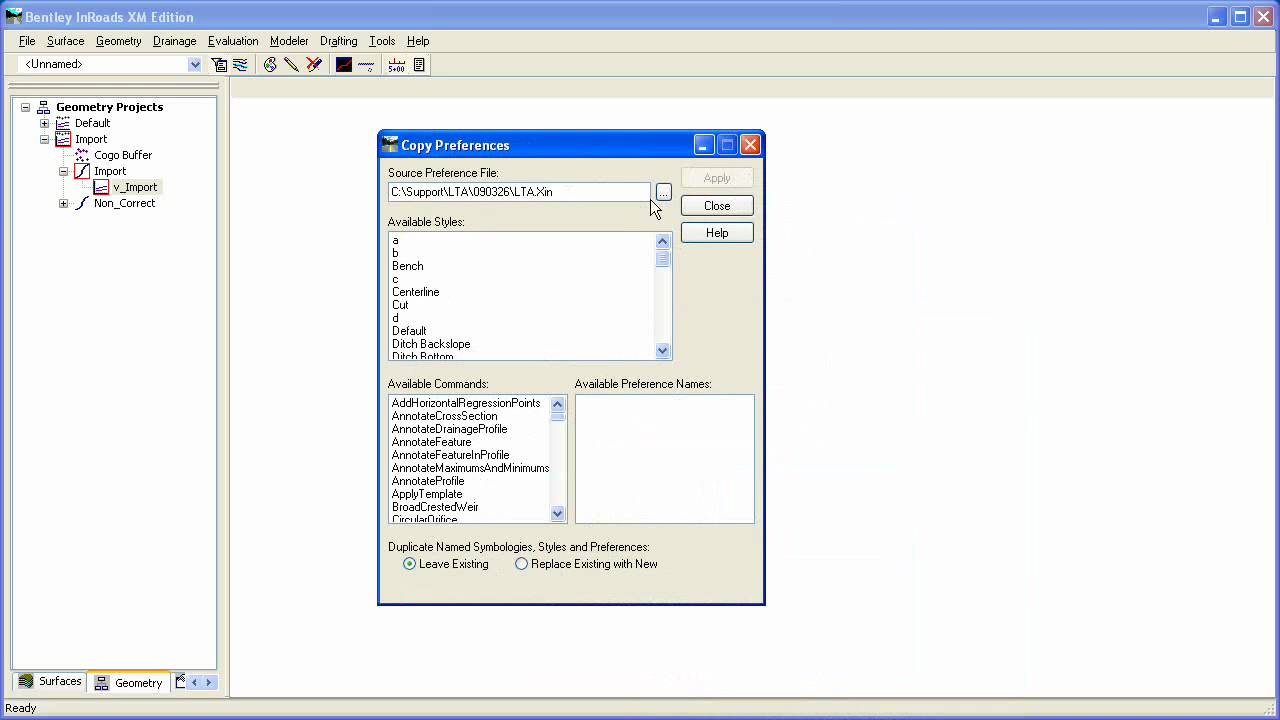Select AnnotateCrossSection command
The image size is (1280, 720).
point(445,416)
